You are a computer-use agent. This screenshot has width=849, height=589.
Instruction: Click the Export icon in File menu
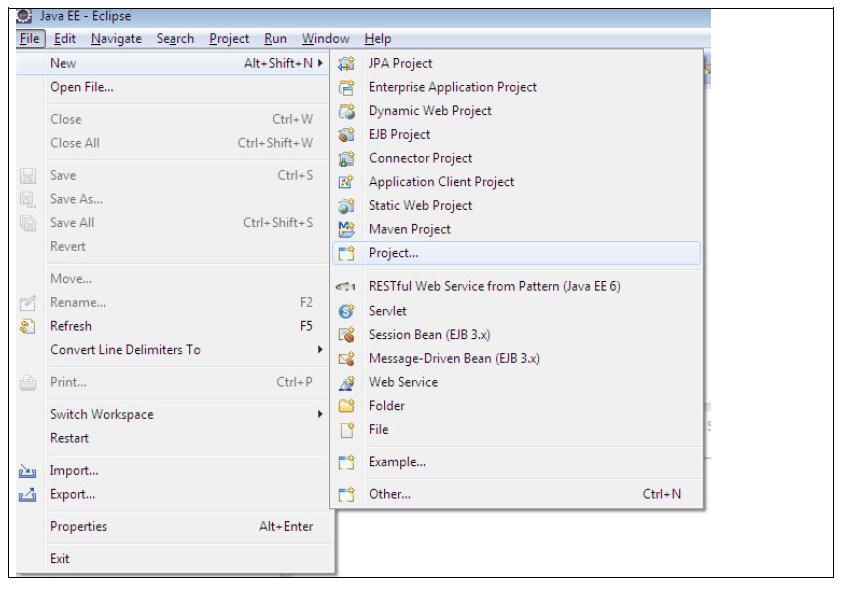tap(27, 494)
